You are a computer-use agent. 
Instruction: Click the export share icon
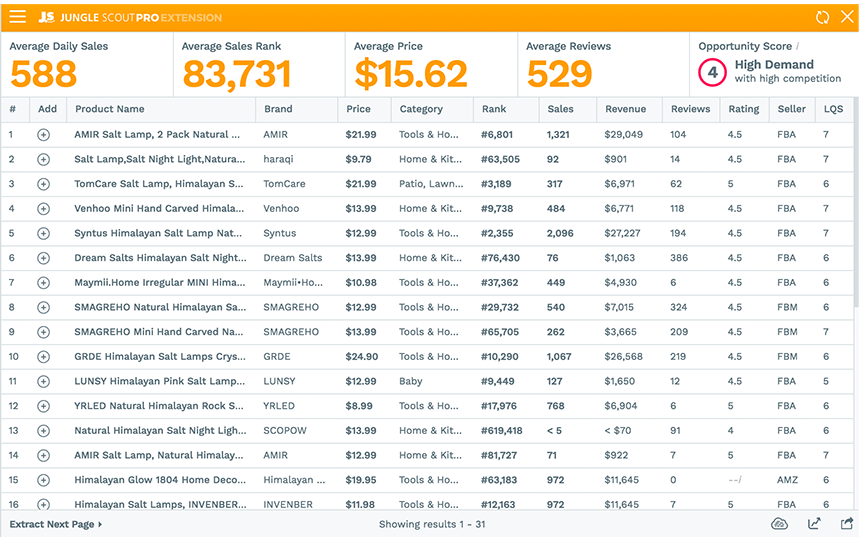coord(846,524)
